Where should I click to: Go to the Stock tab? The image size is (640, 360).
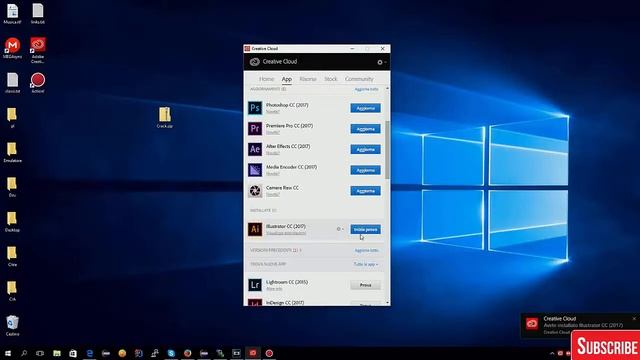tap(331, 79)
